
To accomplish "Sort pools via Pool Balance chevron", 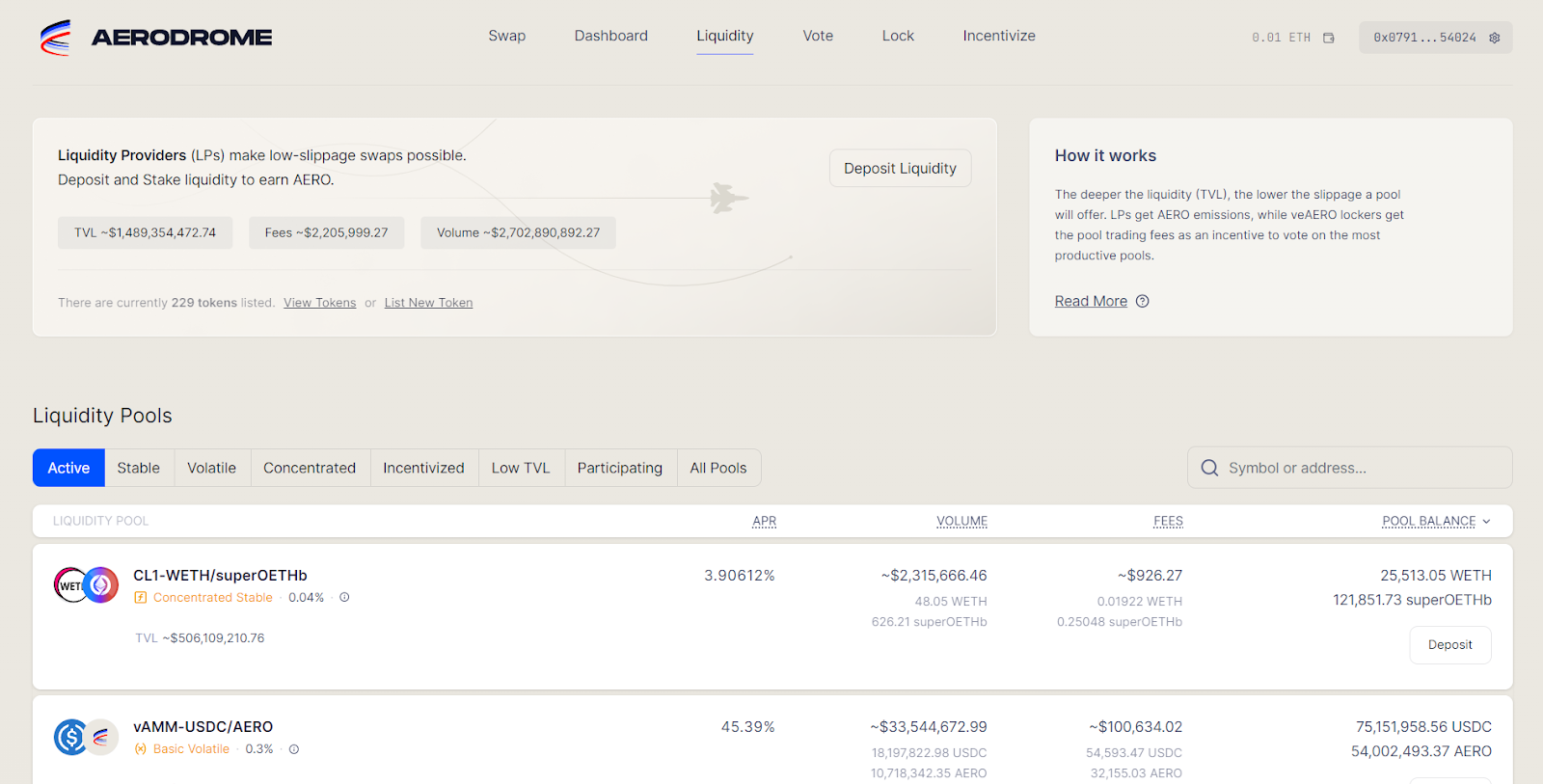I will pyautogui.click(x=1486, y=521).
